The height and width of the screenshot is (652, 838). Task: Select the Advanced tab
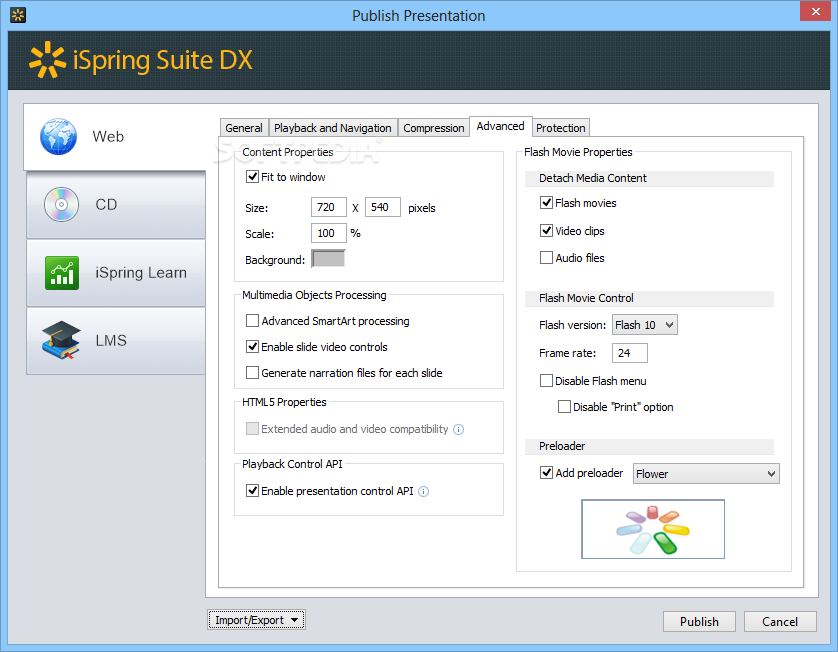(501, 127)
